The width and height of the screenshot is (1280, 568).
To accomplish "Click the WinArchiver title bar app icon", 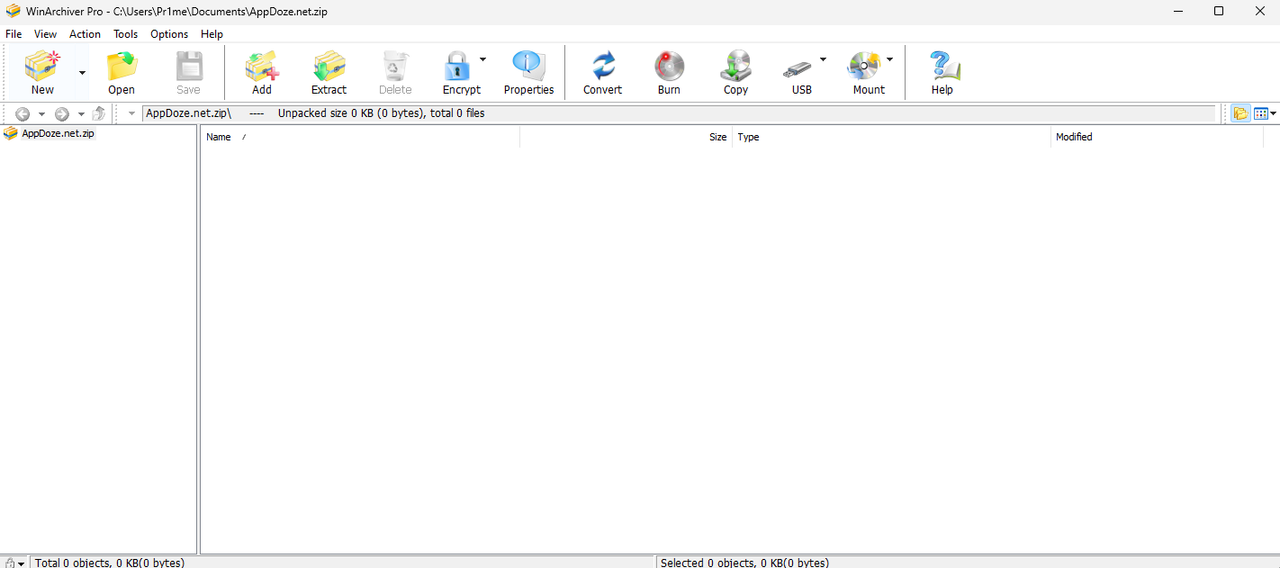I will [13, 11].
